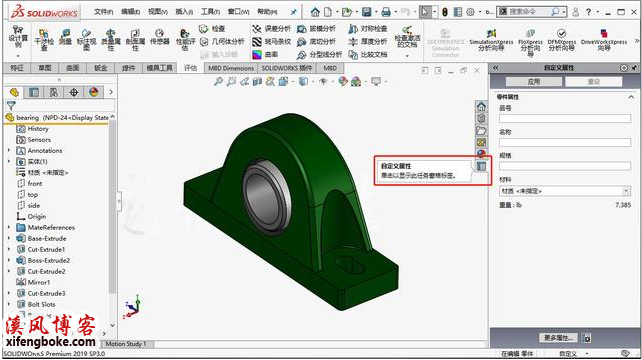Click the 自定义属性 custom properties task pane tab
The width and height of the screenshot is (642, 360).
pos(482,166)
